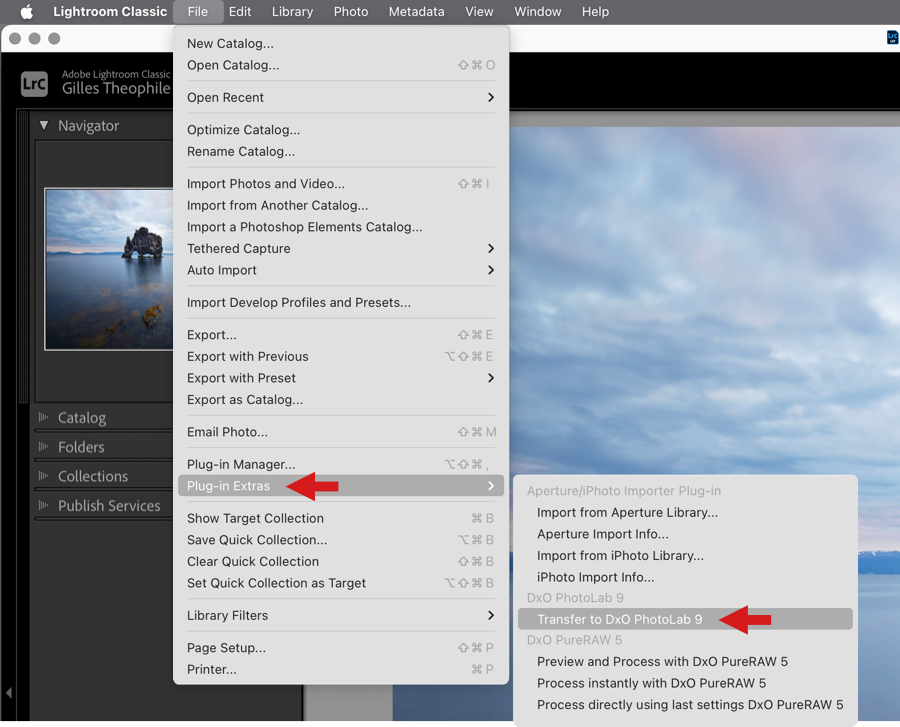Expand the Folders panel

tap(43, 446)
